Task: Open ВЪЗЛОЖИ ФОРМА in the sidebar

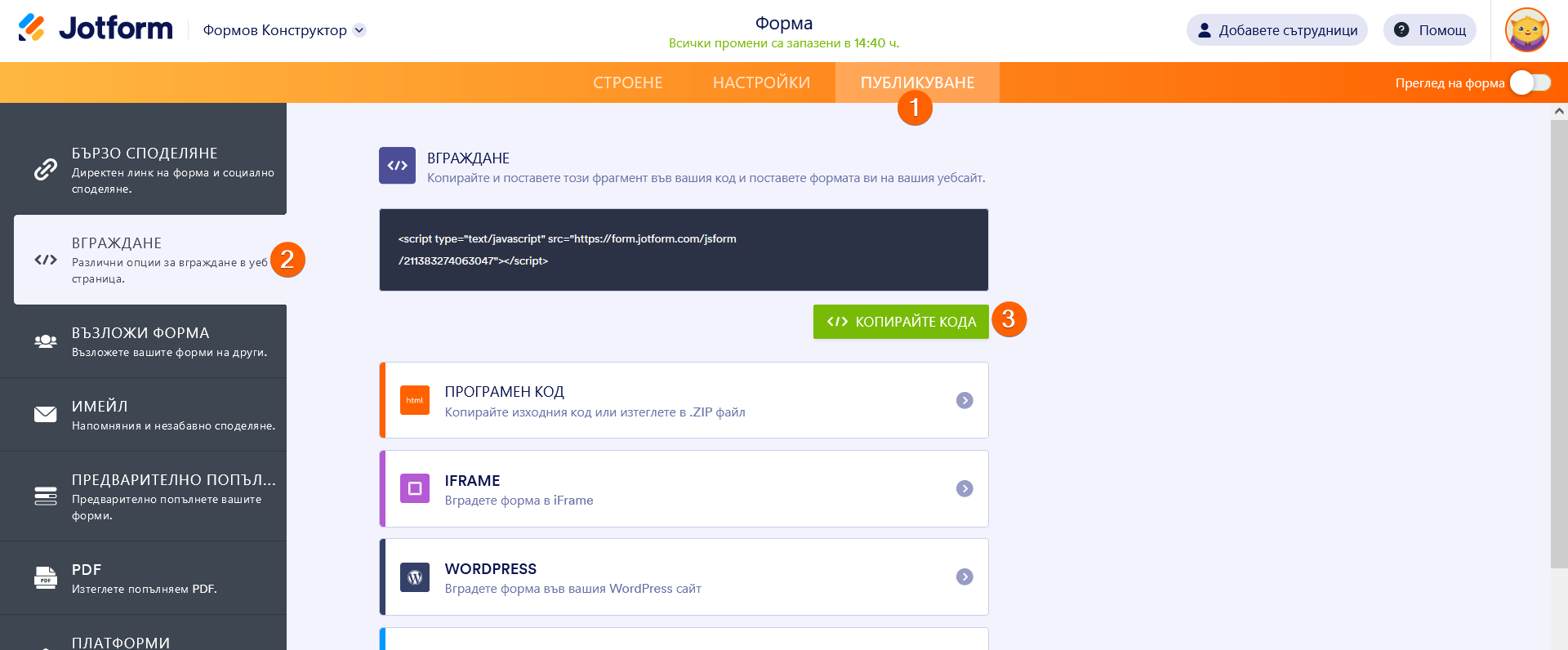Action: (143, 341)
